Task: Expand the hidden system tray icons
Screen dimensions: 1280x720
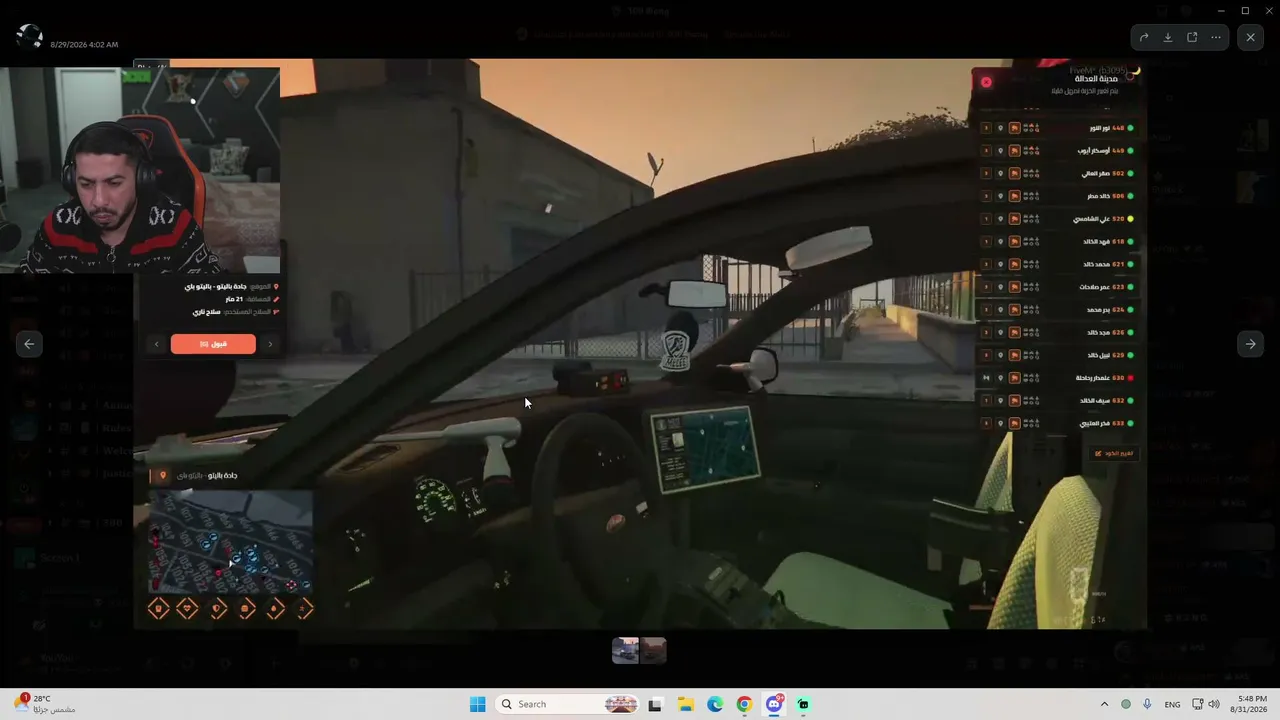Action: point(1104,704)
